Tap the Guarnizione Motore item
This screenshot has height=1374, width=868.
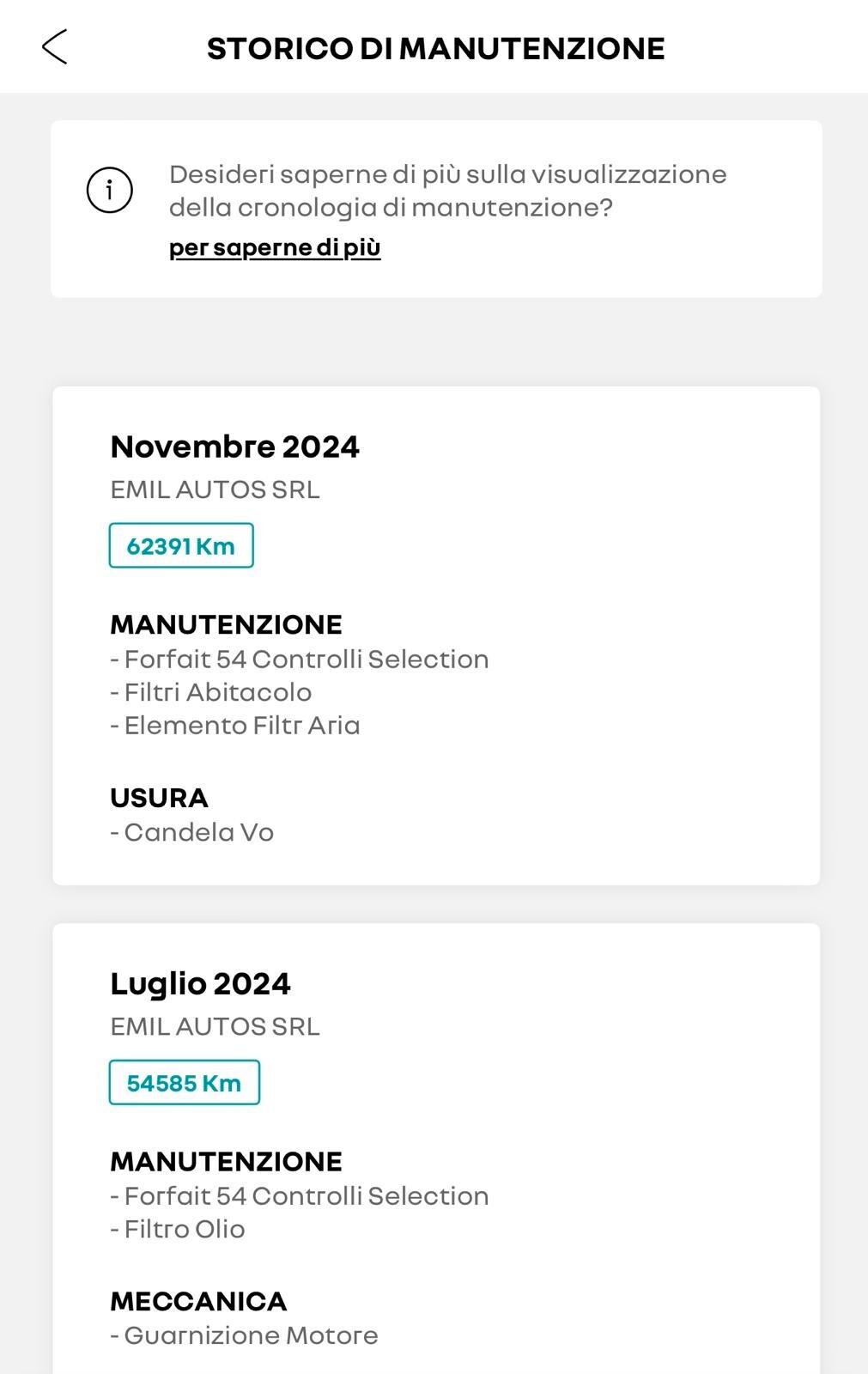(x=250, y=1335)
